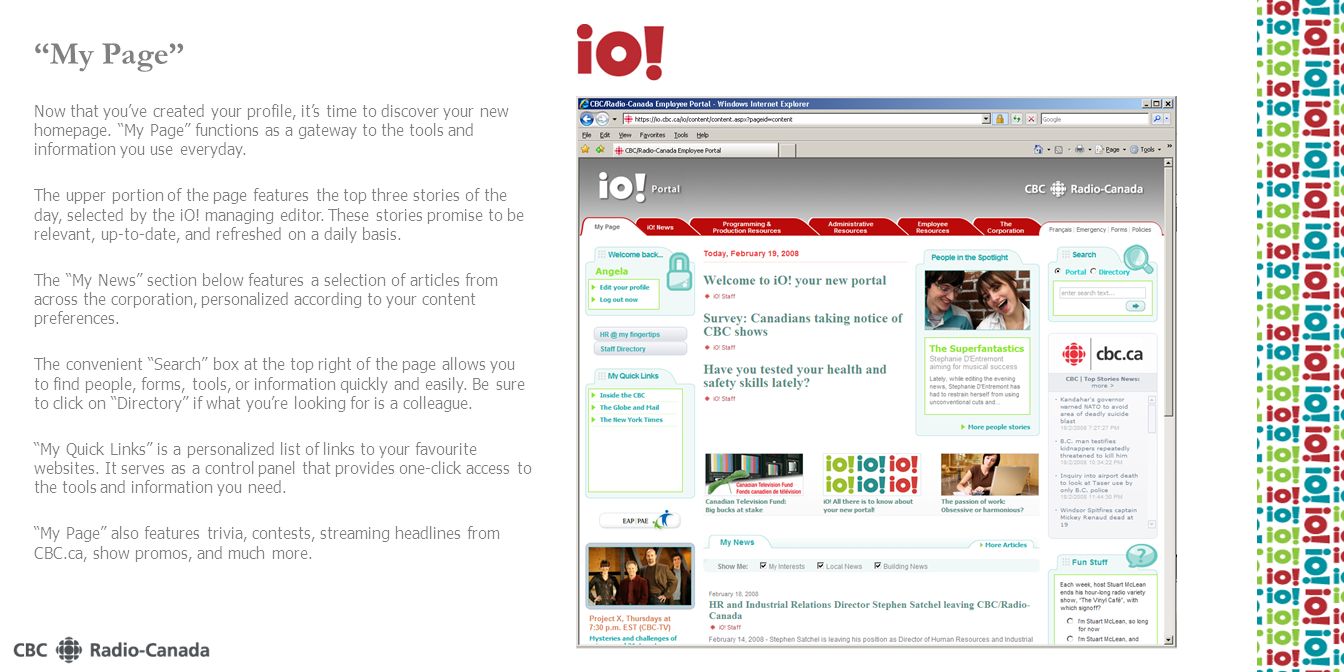The image size is (1344, 672).
Task: Expand the Page menu dropdown arrow
Action: pos(1124,150)
